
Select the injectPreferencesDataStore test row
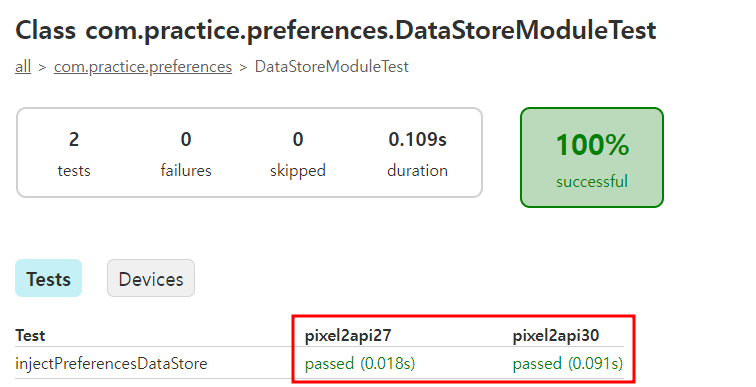[319, 363]
